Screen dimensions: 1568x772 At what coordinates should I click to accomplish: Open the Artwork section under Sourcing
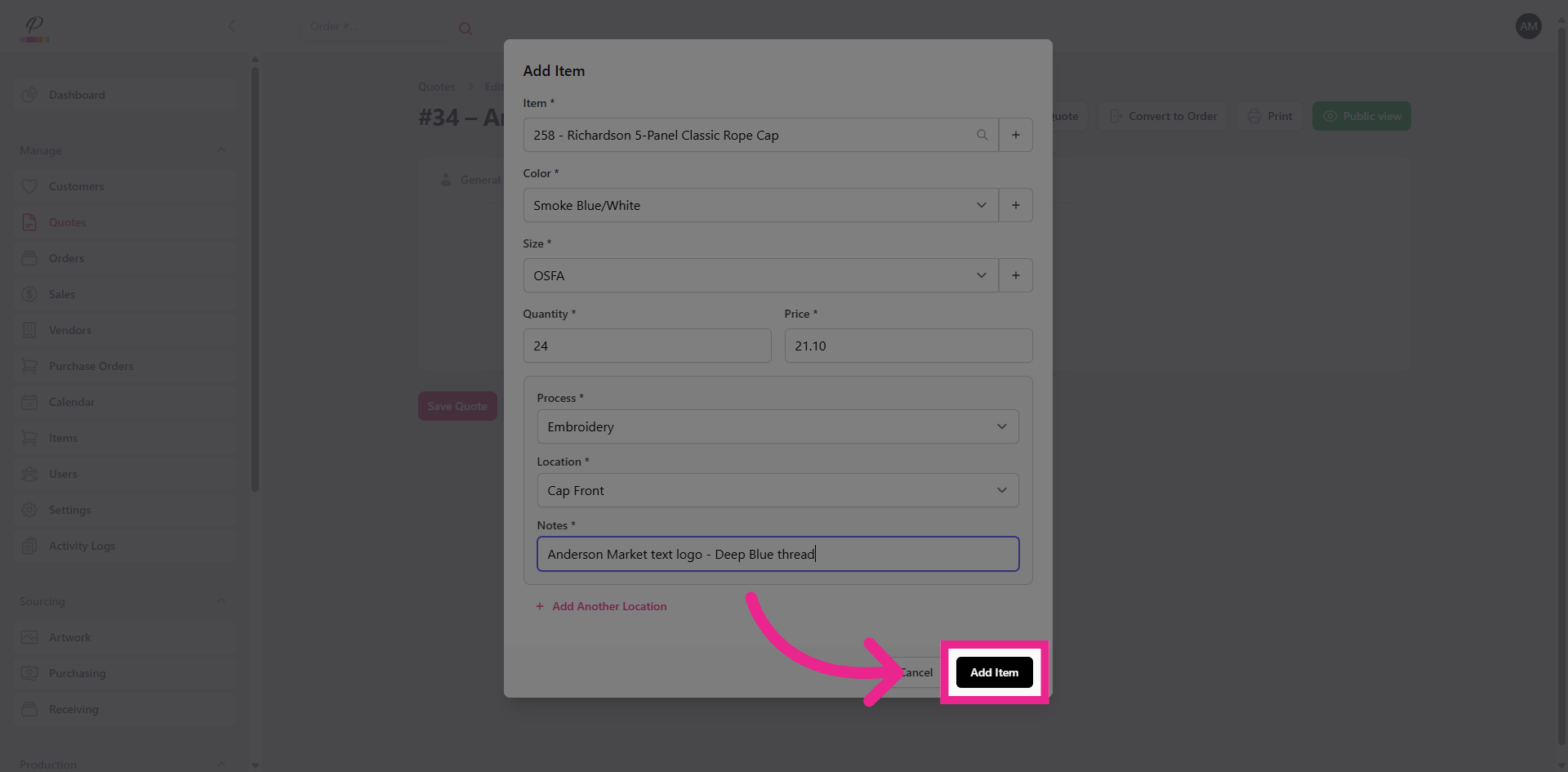(x=70, y=637)
